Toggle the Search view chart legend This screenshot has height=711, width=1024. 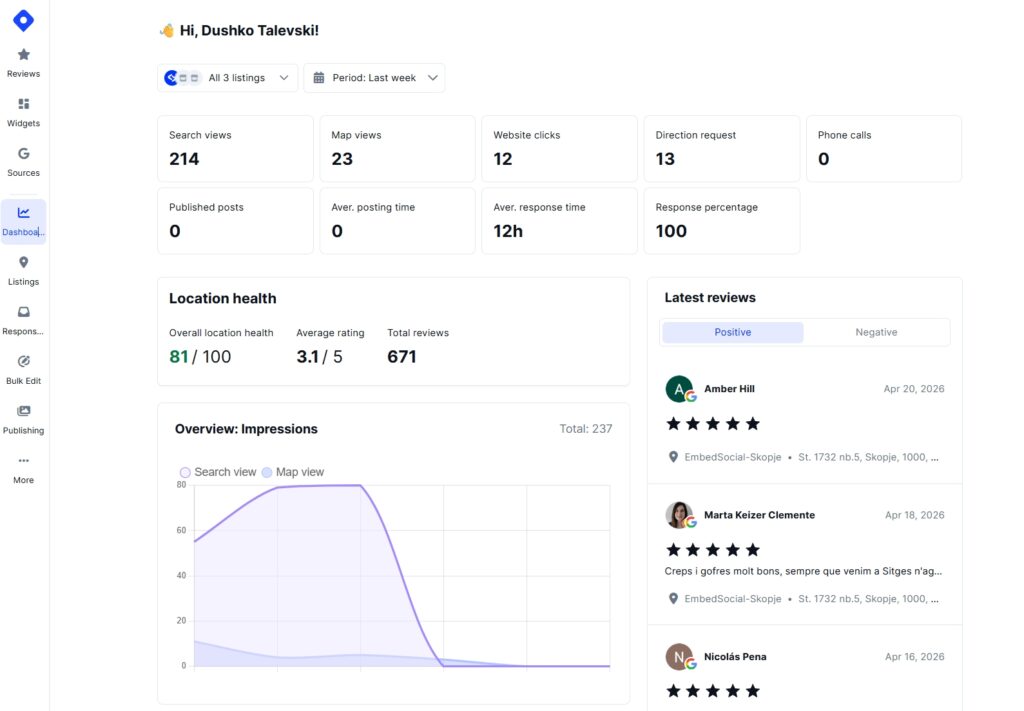[218, 472]
